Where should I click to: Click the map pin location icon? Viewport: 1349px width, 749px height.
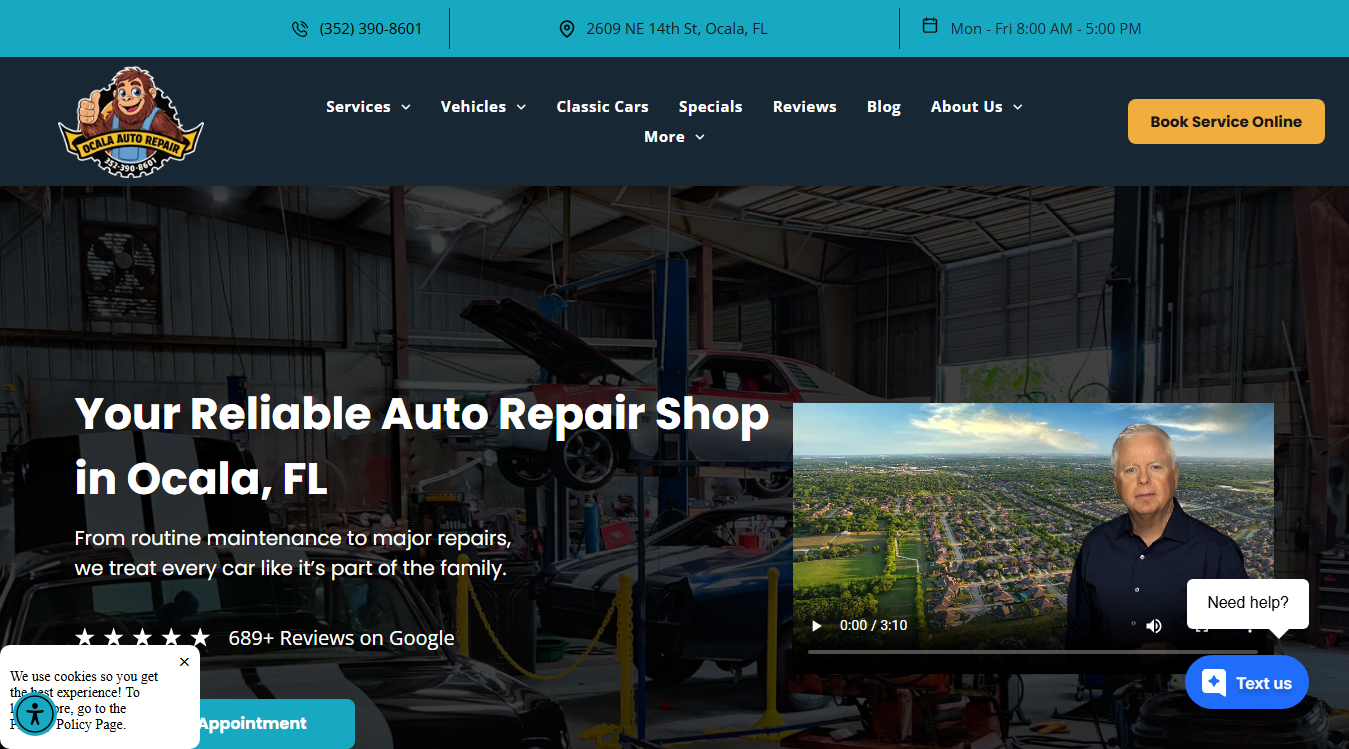[x=566, y=29]
